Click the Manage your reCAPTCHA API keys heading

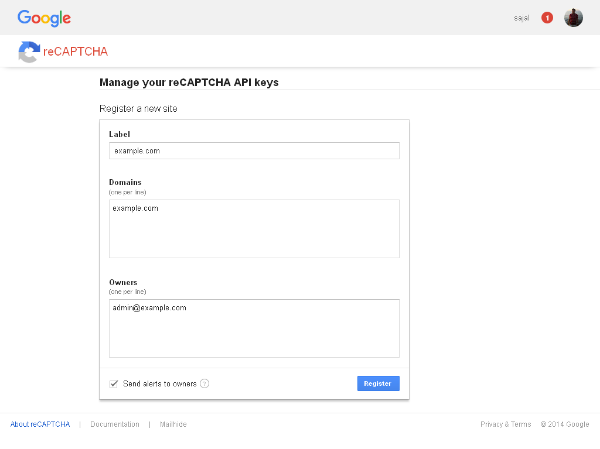pos(189,82)
